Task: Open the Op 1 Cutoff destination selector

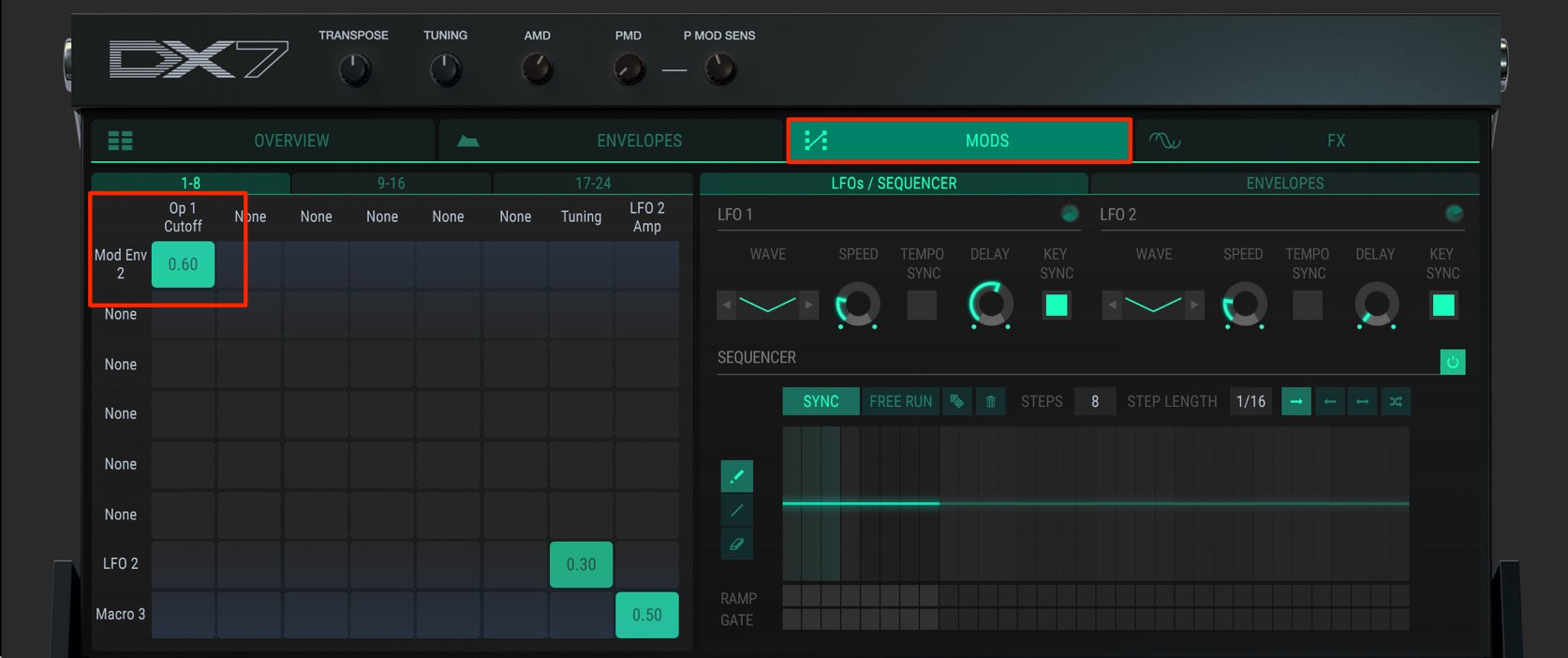Action: point(183,217)
